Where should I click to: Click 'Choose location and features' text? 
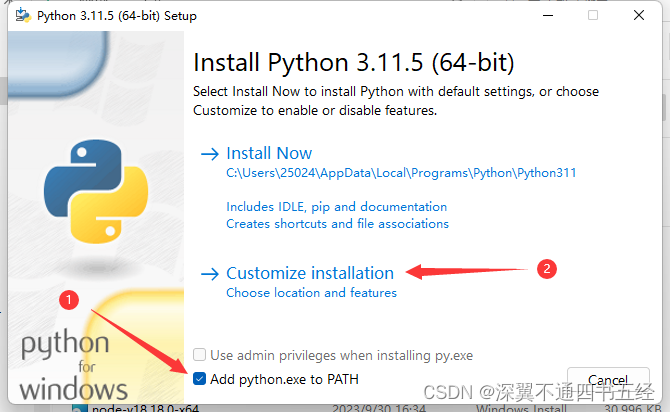coord(311,293)
